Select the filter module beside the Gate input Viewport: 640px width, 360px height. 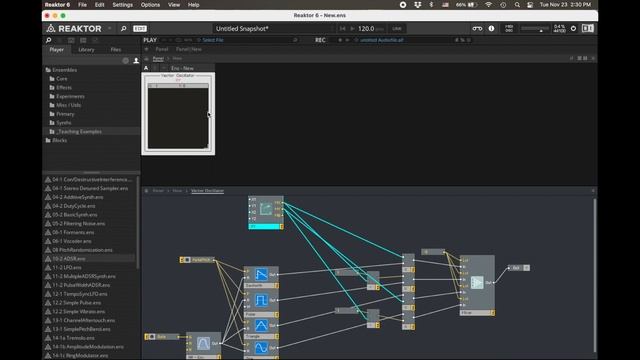tap(203, 345)
